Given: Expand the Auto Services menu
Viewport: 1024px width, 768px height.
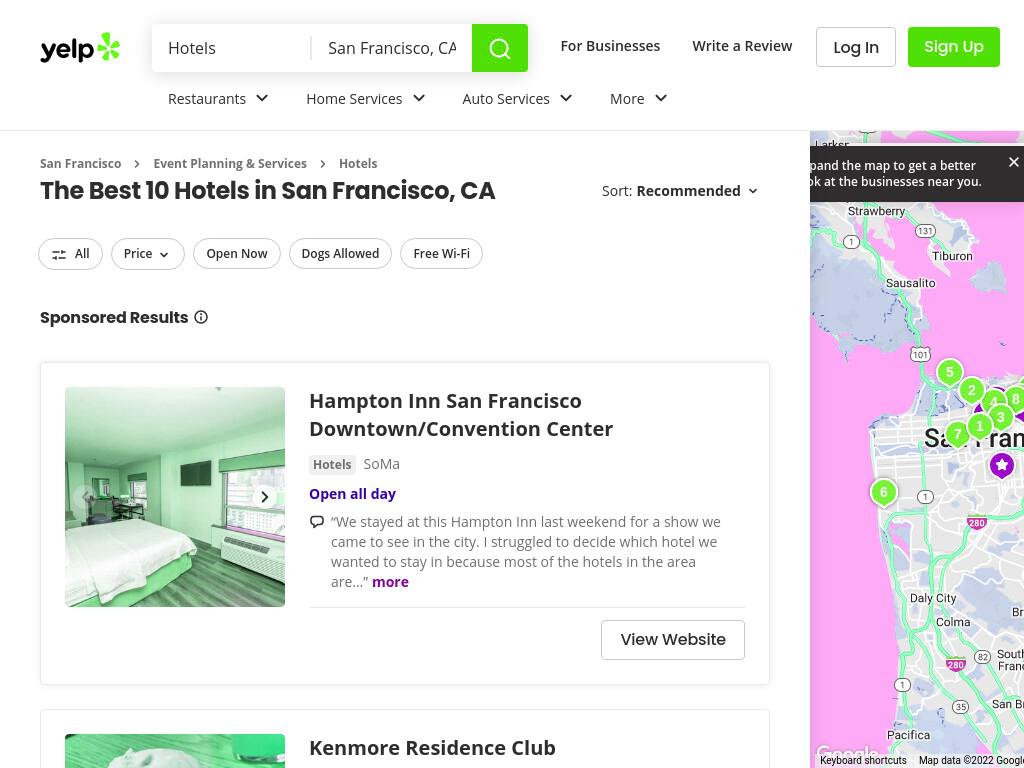Looking at the screenshot, I should (x=517, y=99).
